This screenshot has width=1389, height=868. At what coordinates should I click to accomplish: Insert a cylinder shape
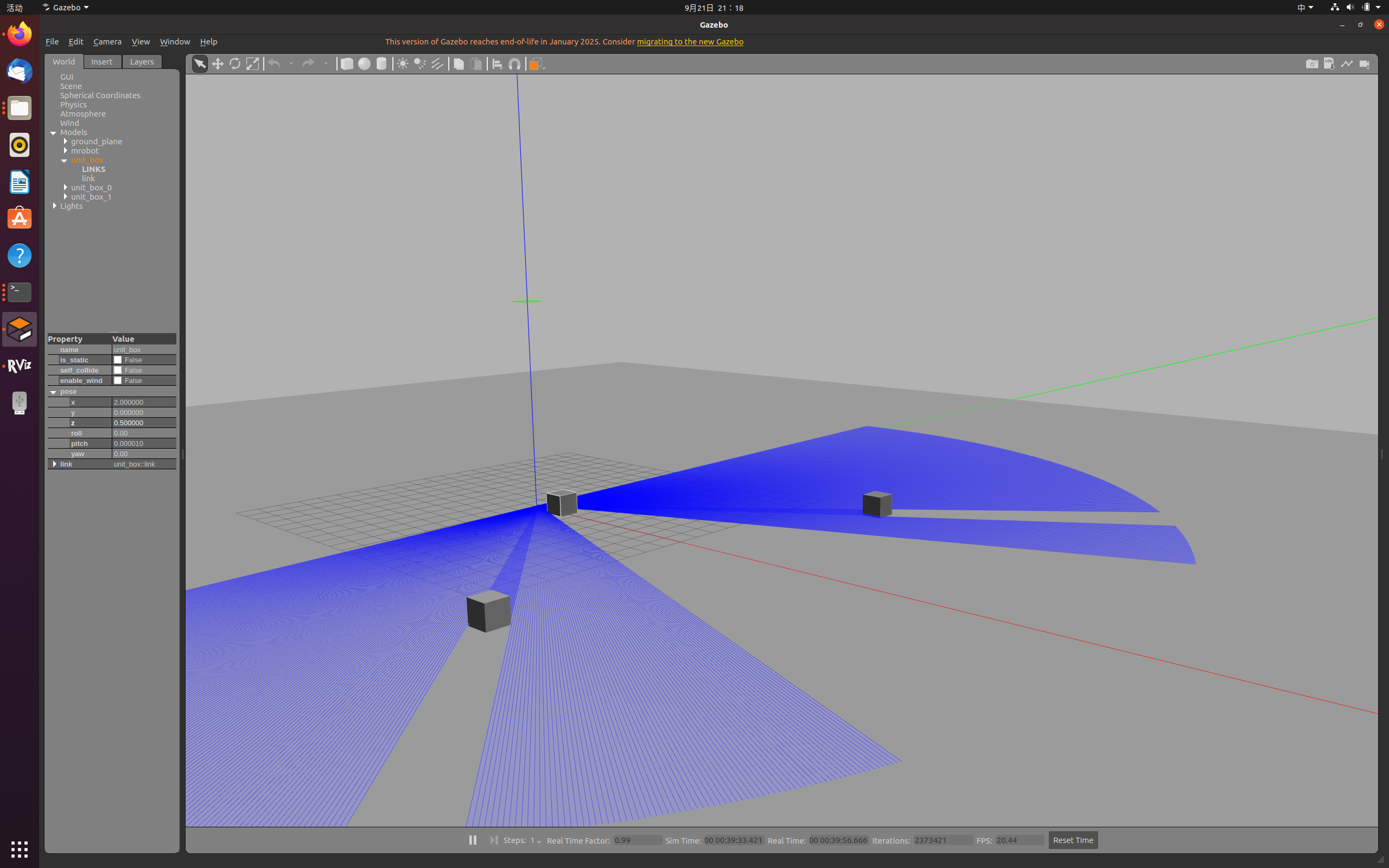point(381,63)
